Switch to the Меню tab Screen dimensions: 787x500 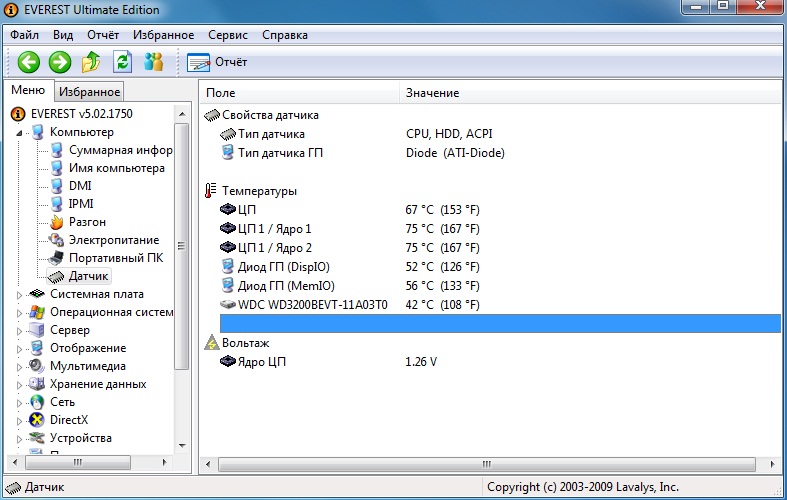pos(28,90)
